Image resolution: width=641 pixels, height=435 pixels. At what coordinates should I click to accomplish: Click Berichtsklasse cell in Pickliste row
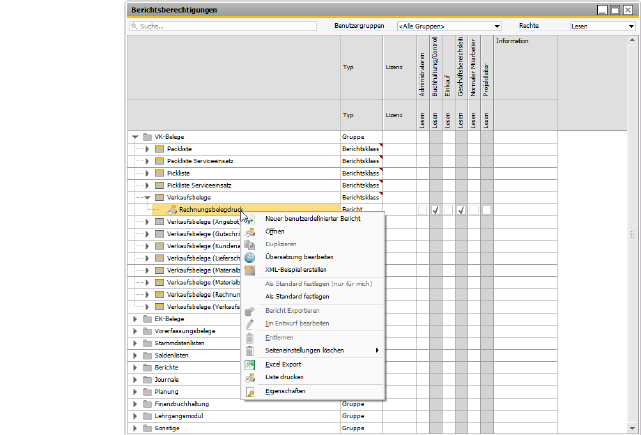[x=361, y=173]
